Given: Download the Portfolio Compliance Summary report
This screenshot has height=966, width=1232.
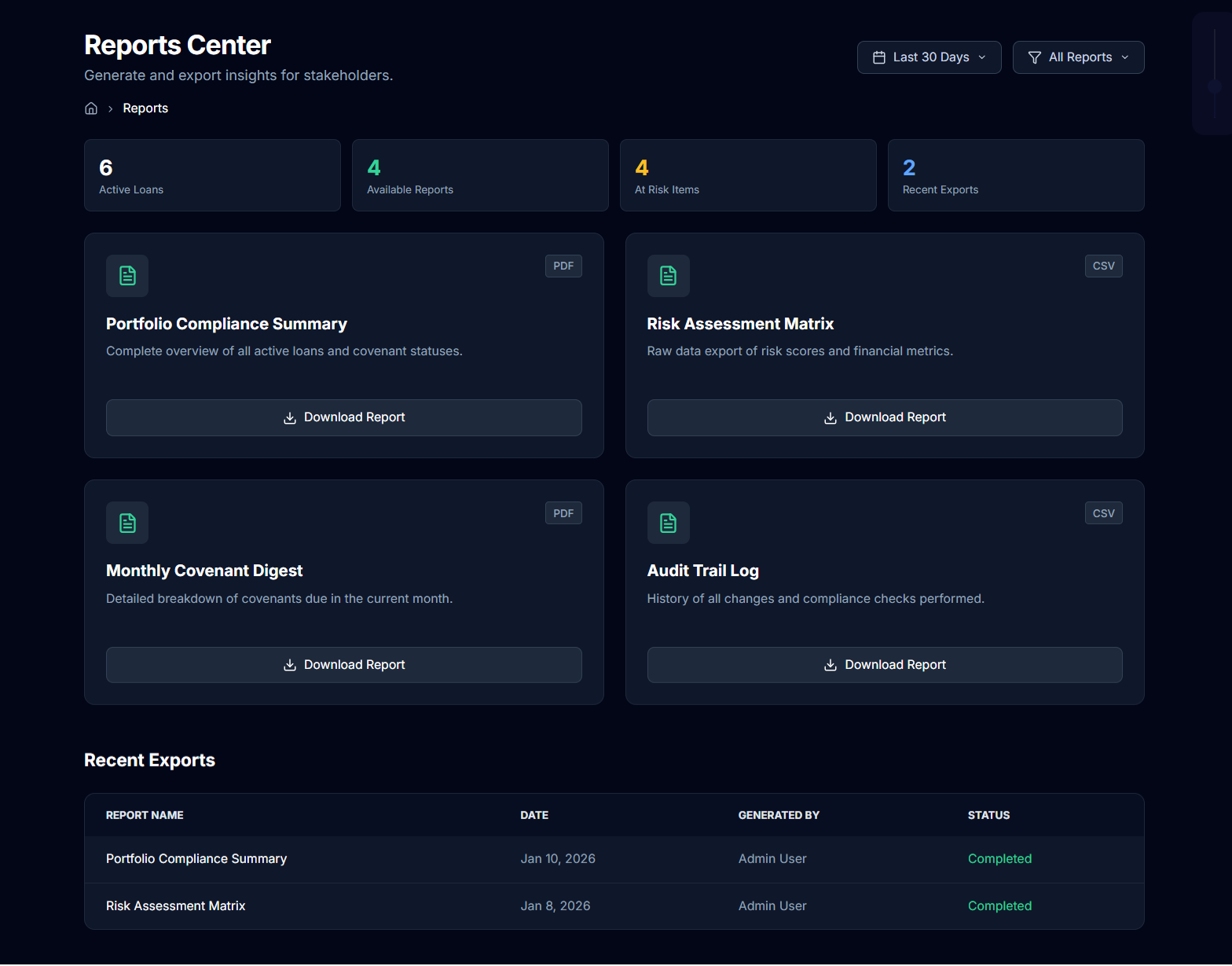Looking at the screenshot, I should tap(344, 417).
